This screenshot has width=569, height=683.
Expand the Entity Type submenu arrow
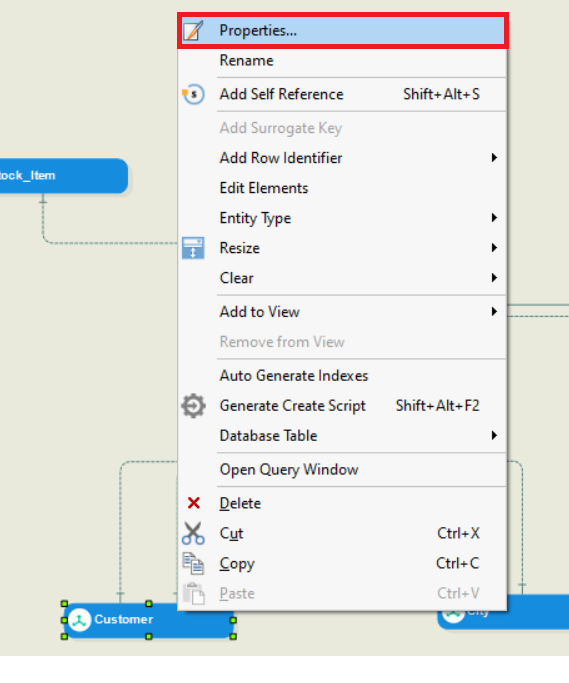[x=494, y=218]
